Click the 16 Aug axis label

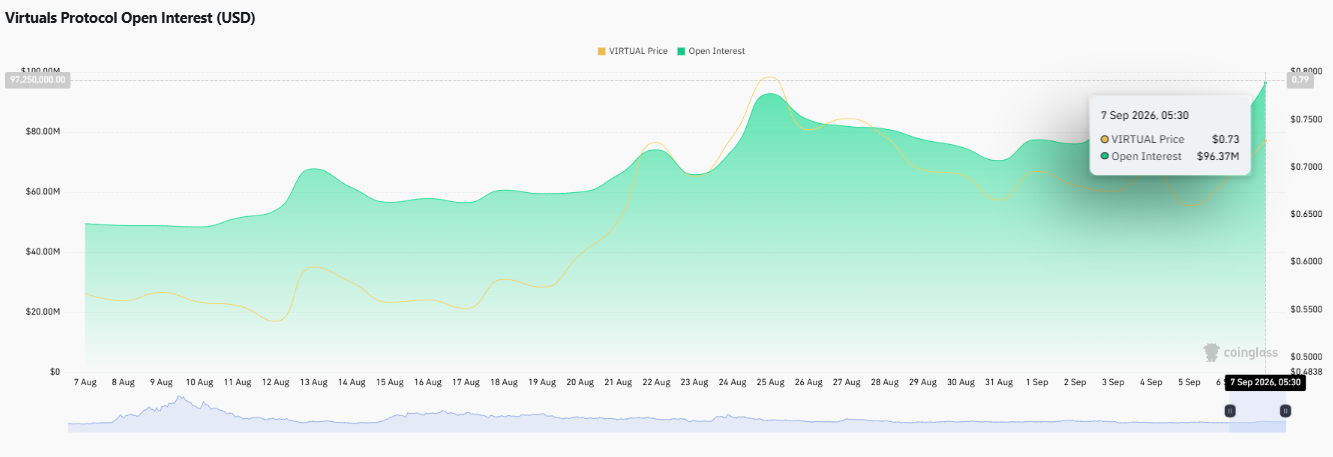click(x=427, y=382)
